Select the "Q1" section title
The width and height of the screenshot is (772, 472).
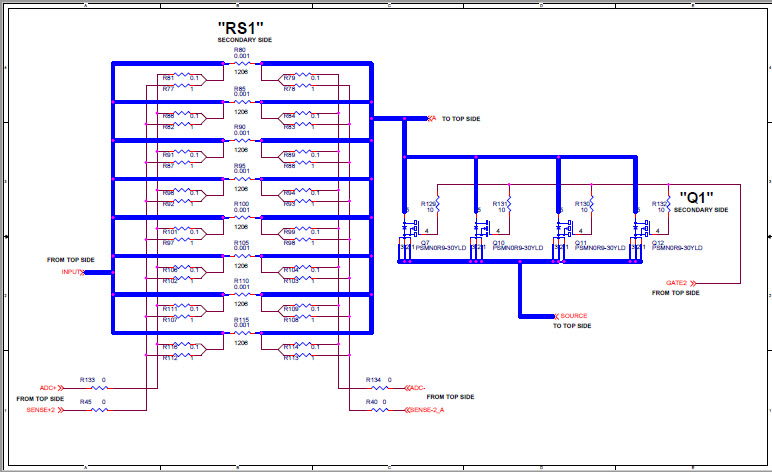696,197
